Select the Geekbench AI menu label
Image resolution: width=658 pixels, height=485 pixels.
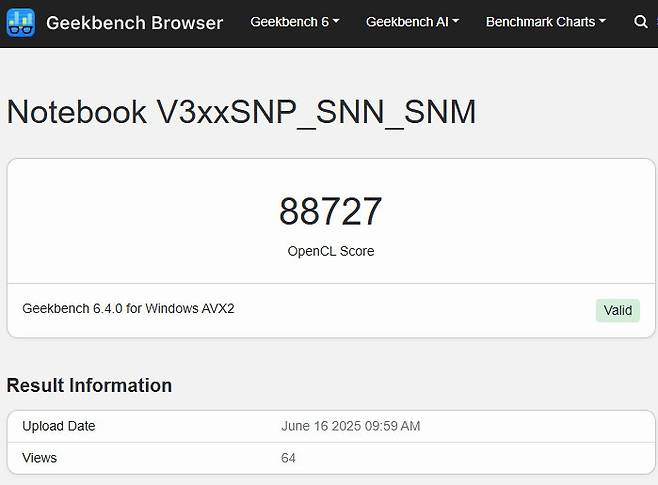tap(406, 21)
